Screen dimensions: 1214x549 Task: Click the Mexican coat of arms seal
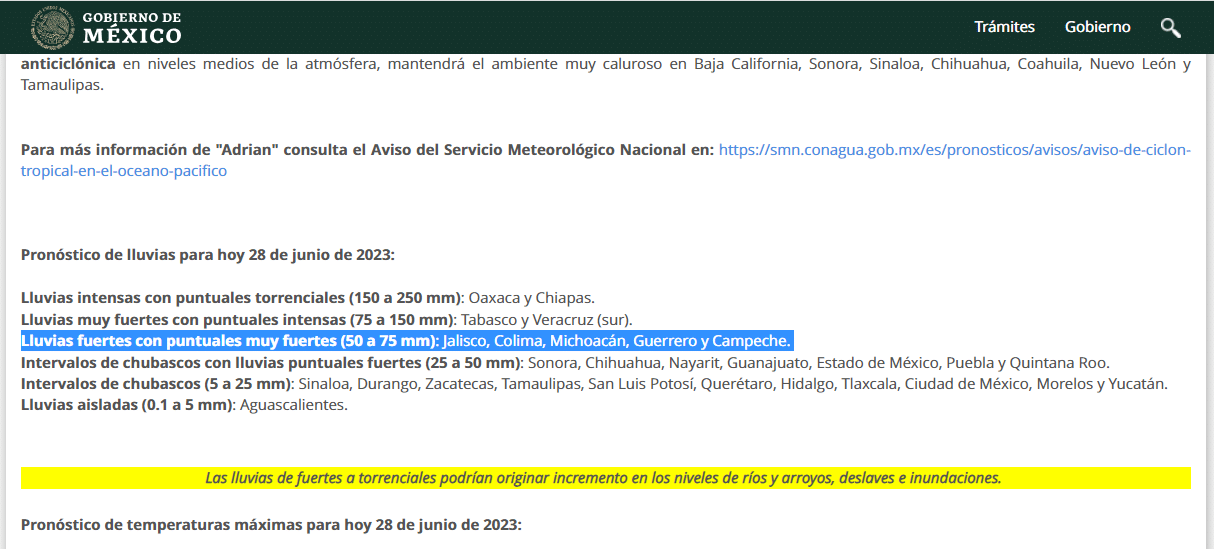point(52,27)
